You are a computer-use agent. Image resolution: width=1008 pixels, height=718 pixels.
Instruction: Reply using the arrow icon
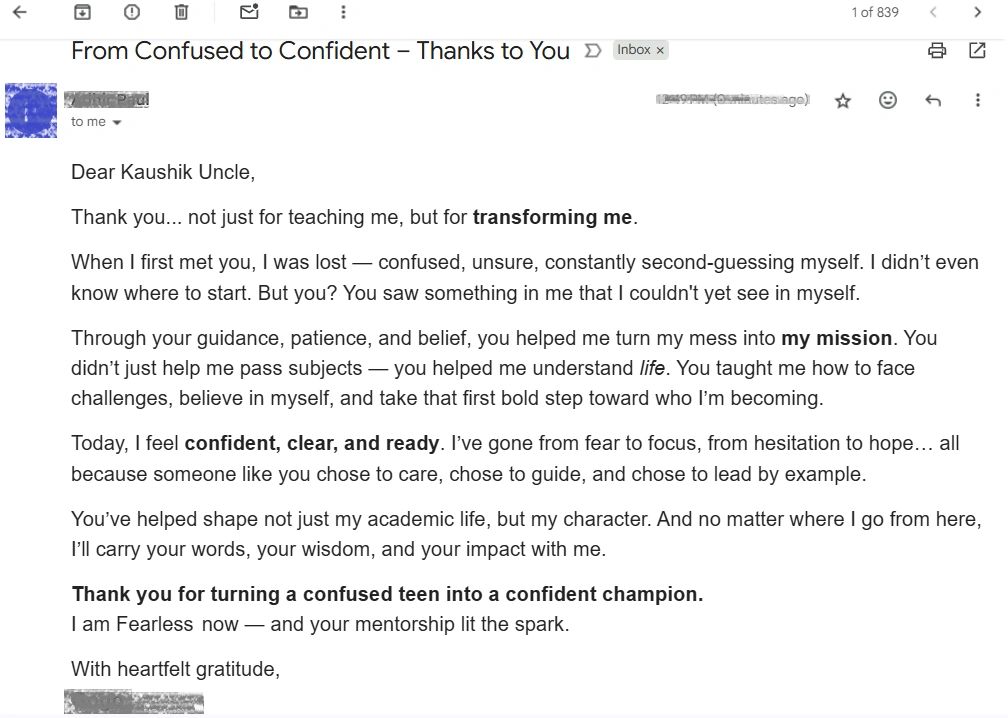coord(933,100)
